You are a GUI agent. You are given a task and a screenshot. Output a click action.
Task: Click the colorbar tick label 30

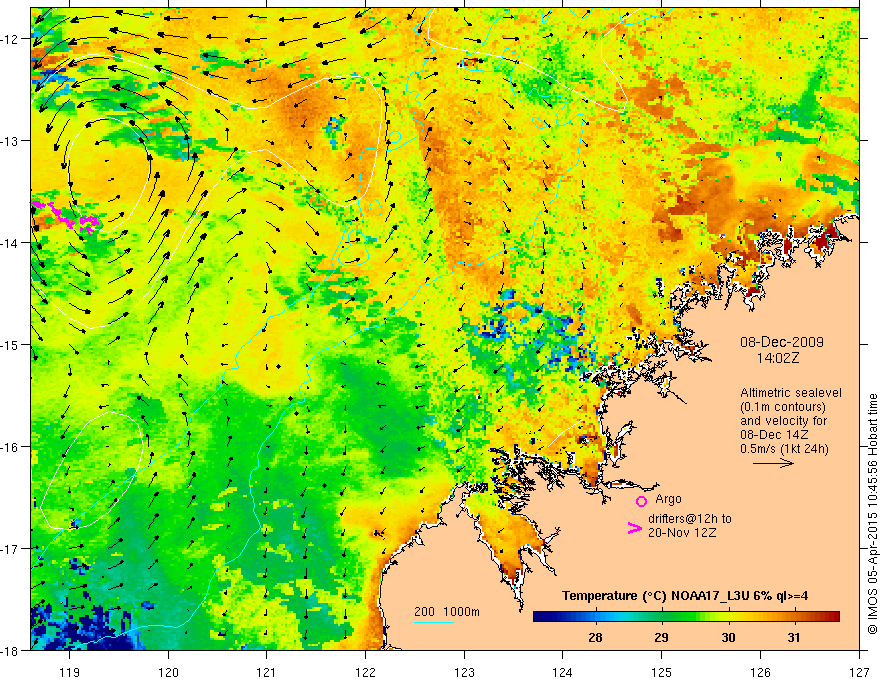click(728, 637)
